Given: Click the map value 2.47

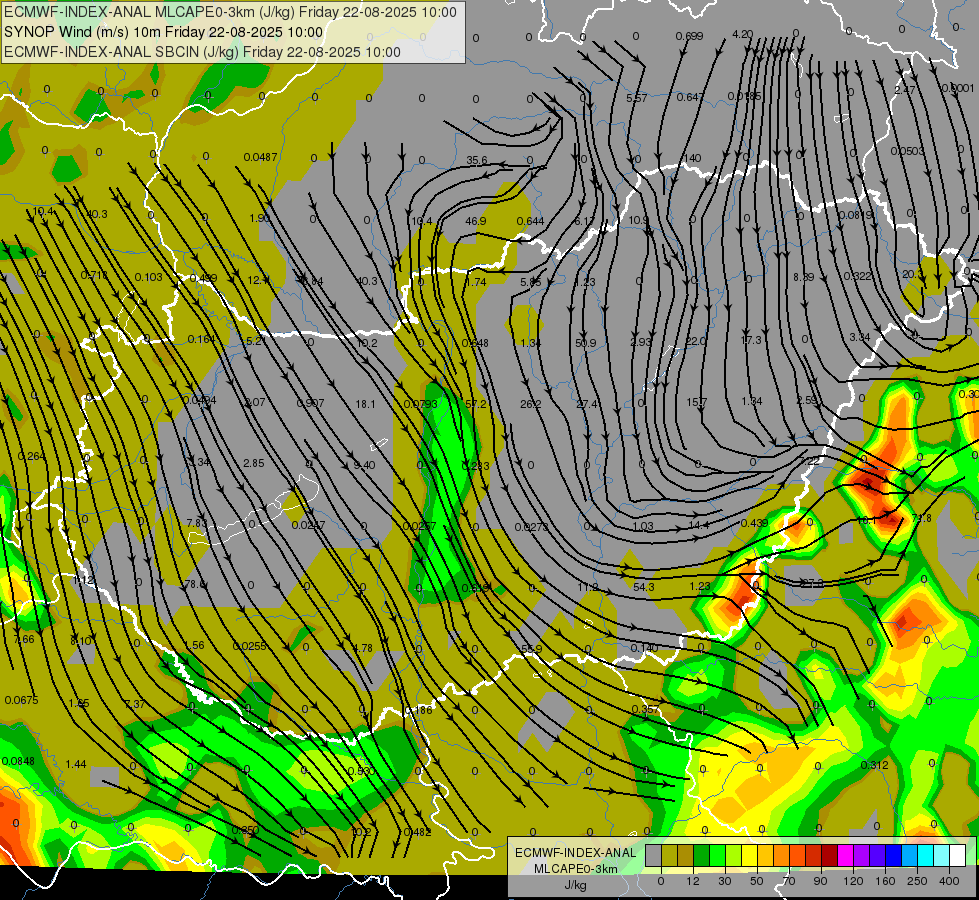Looking at the screenshot, I should [905, 91].
